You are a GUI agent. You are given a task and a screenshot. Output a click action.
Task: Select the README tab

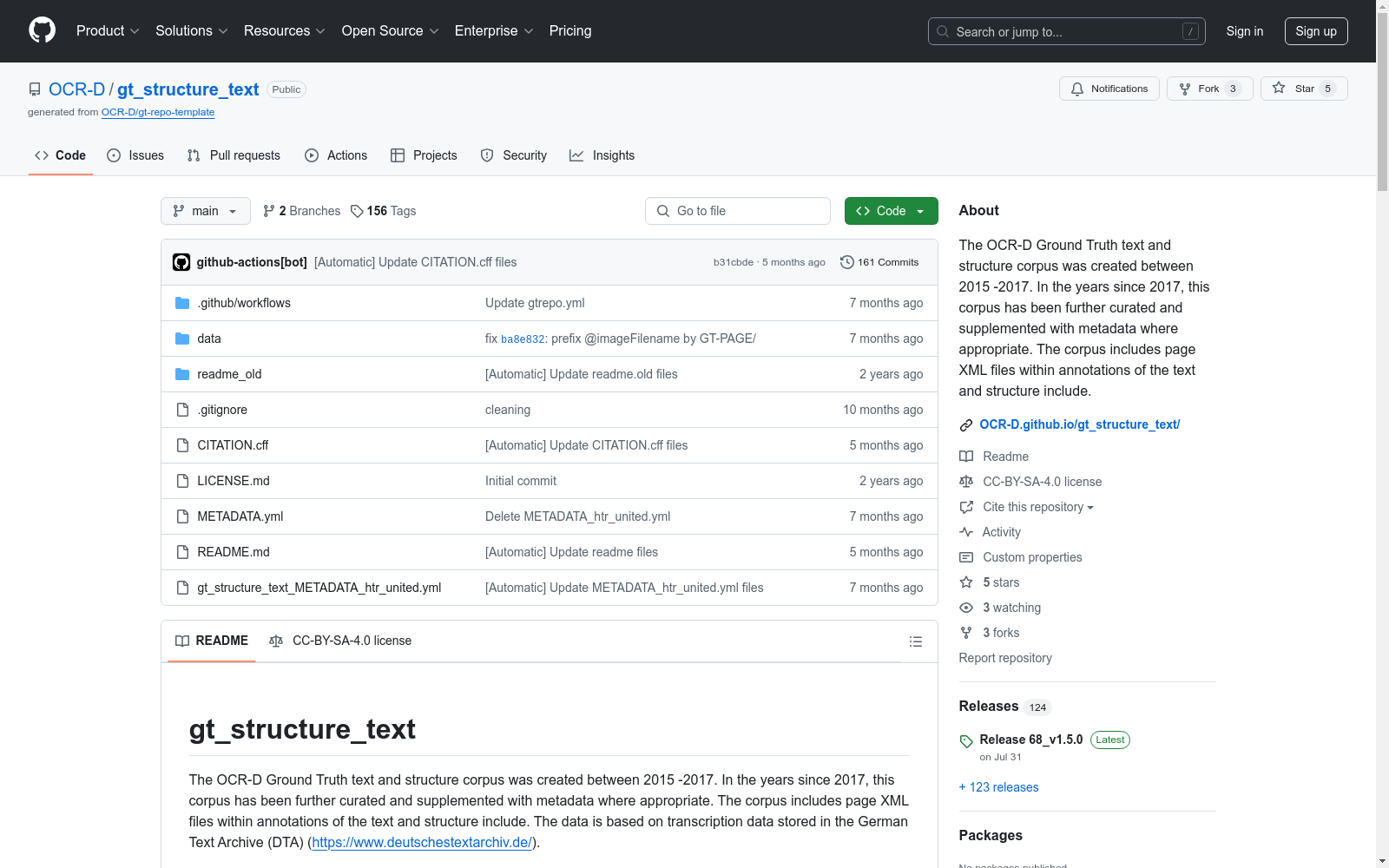[212, 641]
